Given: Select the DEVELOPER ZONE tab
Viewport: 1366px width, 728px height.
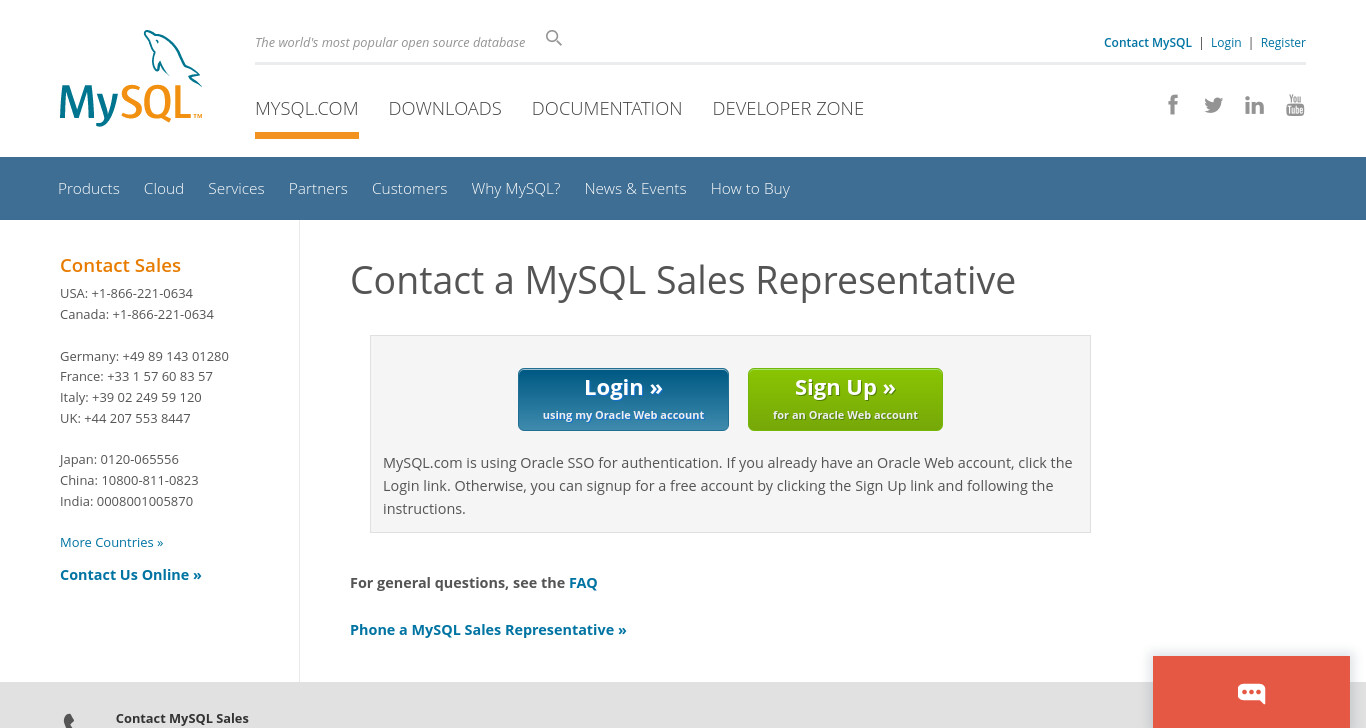Looking at the screenshot, I should (788, 108).
